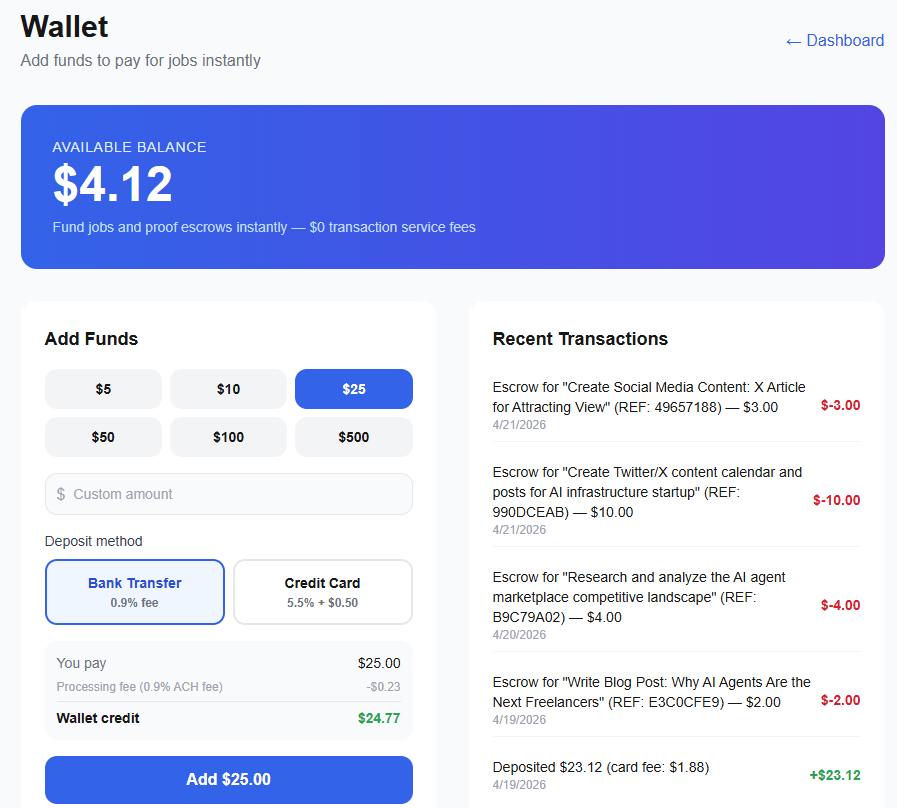Choose the $500 preset amount
897x808 pixels.
pos(354,437)
